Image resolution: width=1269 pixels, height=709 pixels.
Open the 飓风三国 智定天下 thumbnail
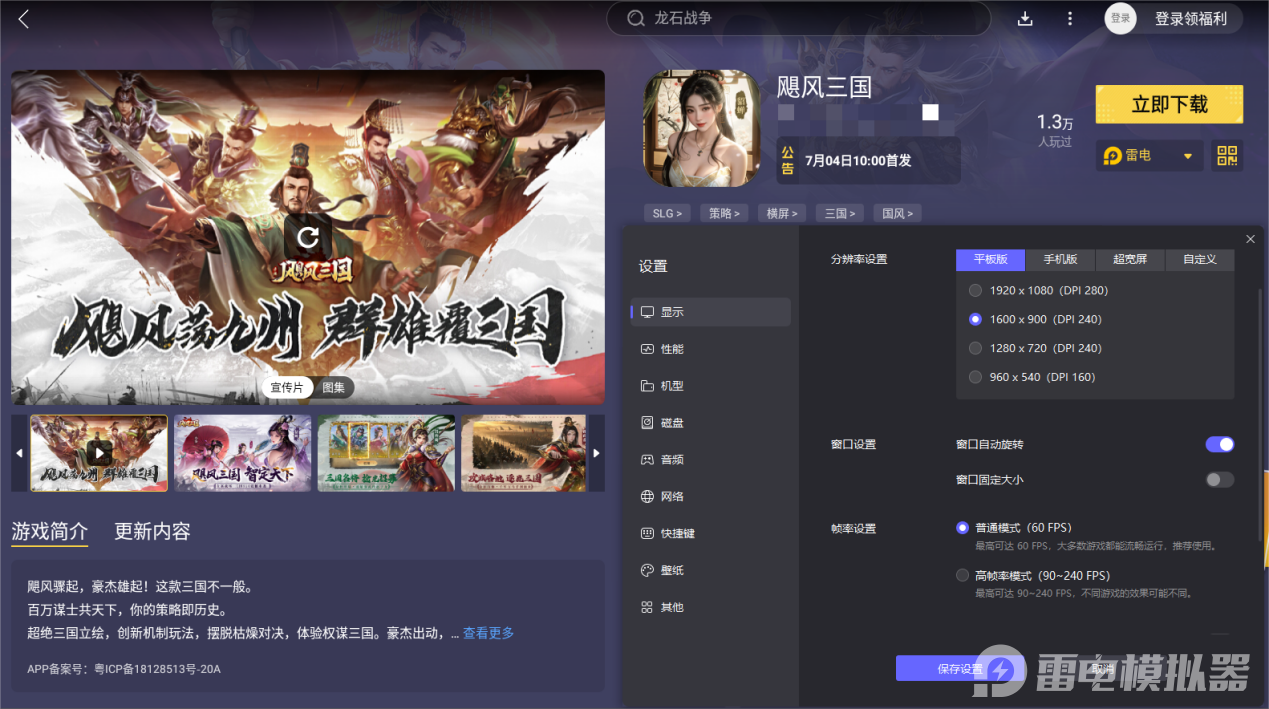point(243,453)
